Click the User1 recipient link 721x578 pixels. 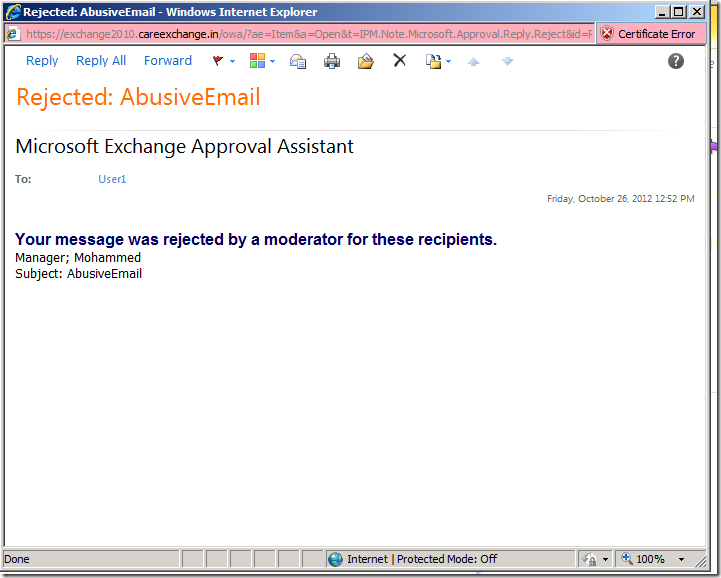coord(112,179)
